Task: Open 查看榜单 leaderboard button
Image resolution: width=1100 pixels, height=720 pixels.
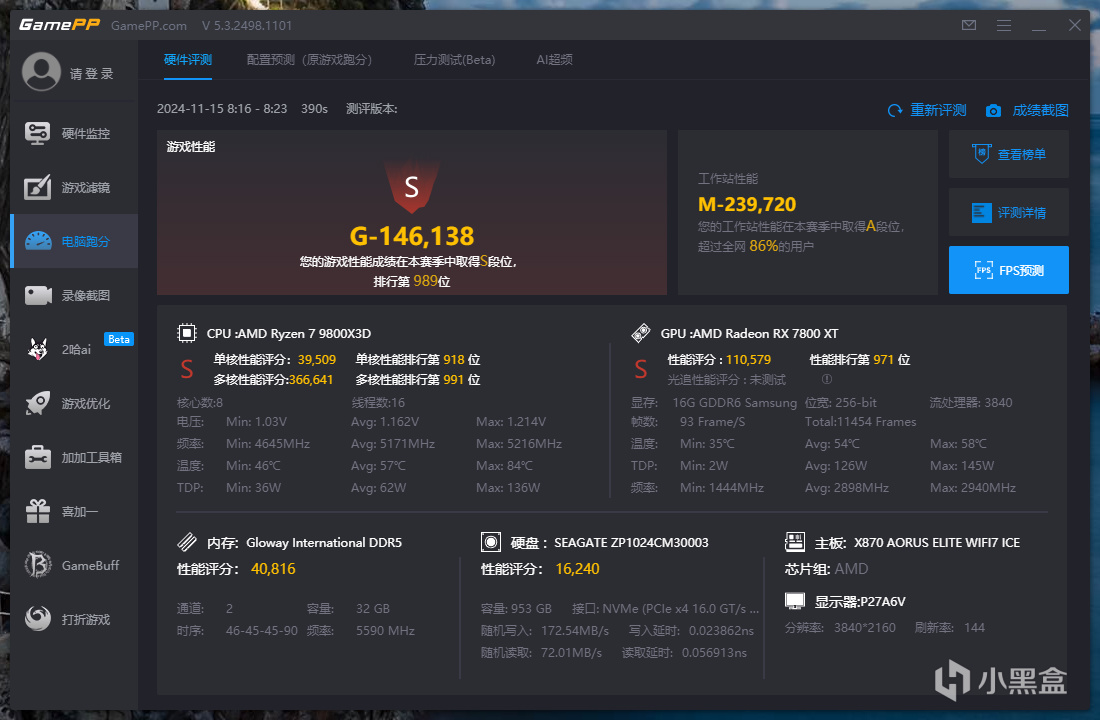Action: click(x=1009, y=154)
